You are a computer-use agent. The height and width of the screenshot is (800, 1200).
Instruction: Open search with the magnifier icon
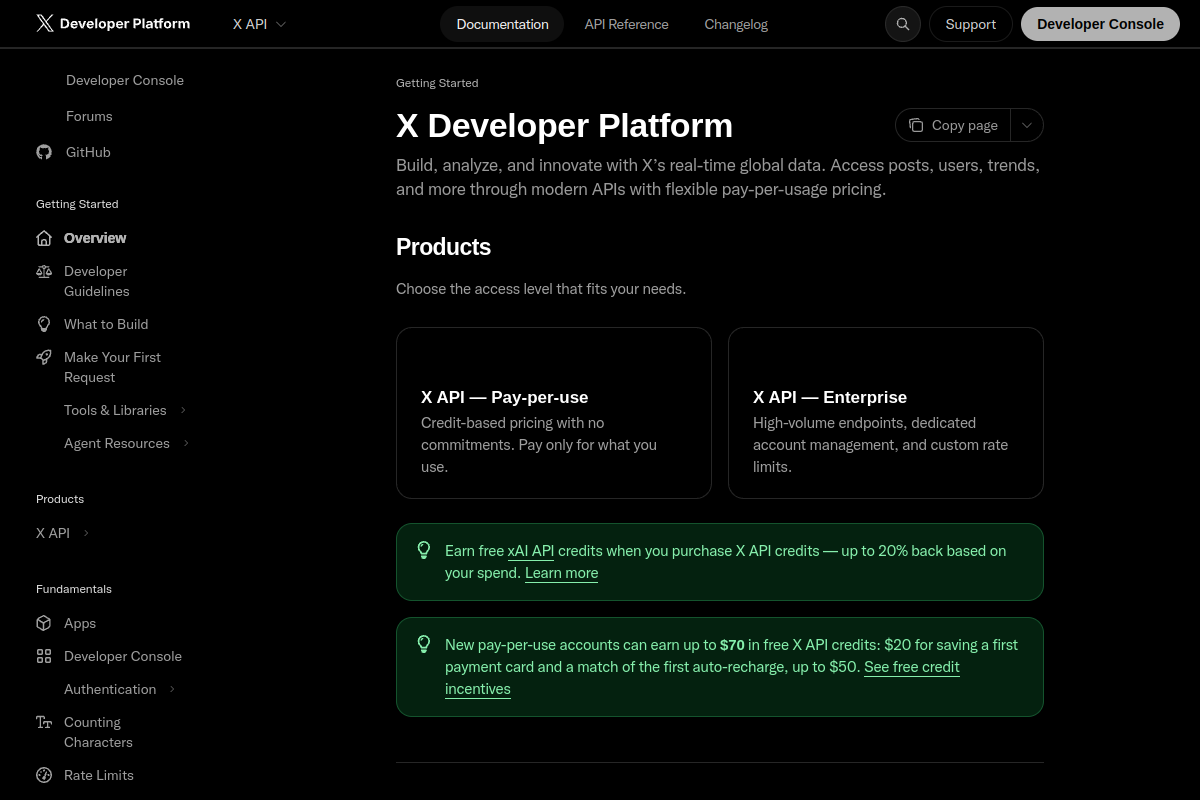903,24
